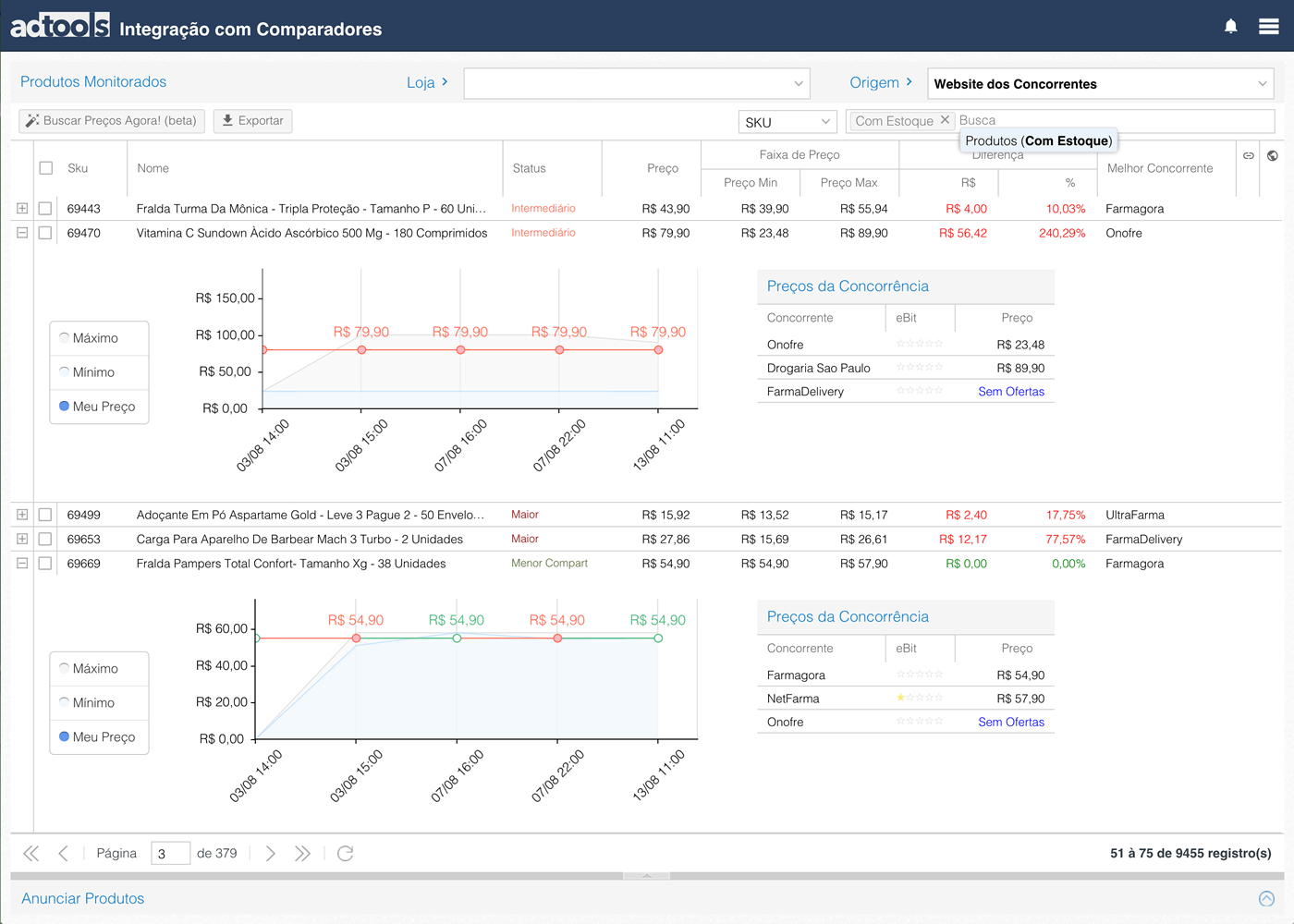Screen dimensions: 1294x924
Task: Click Drogaria Sao Paulo competitor row
Action: click(x=906, y=368)
